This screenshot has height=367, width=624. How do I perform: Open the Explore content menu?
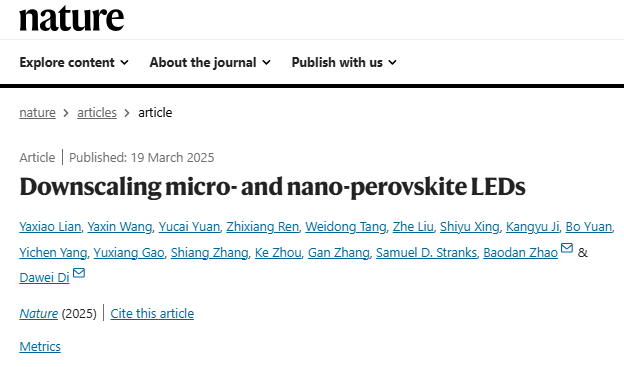[x=74, y=62]
